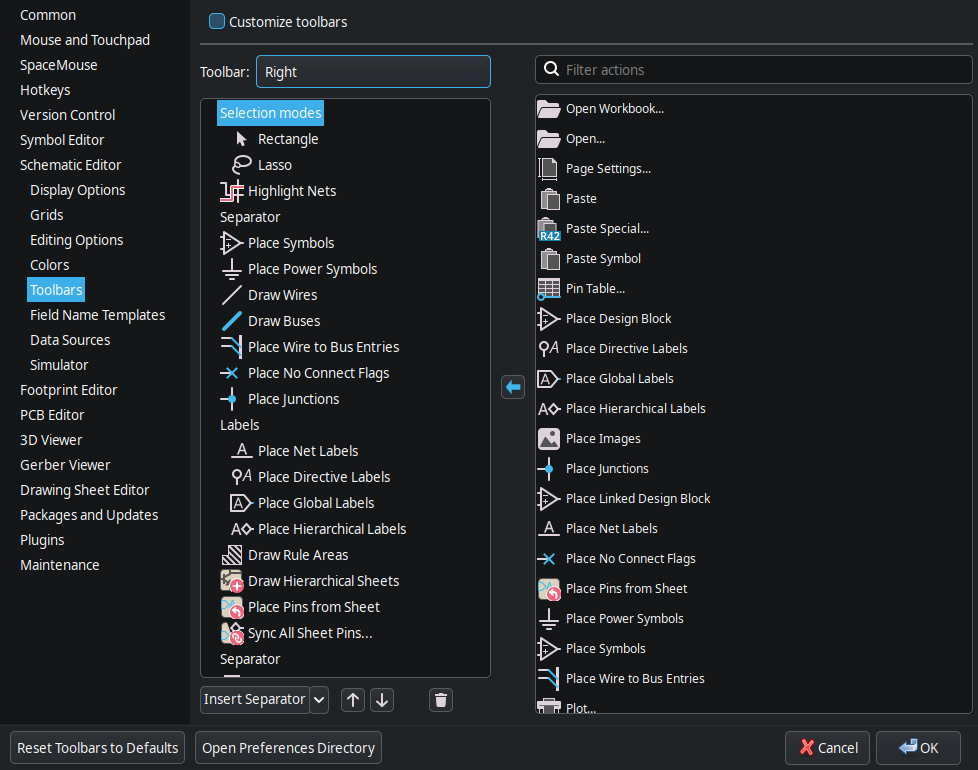Select Place Images action
978x770 pixels.
[x=603, y=439]
